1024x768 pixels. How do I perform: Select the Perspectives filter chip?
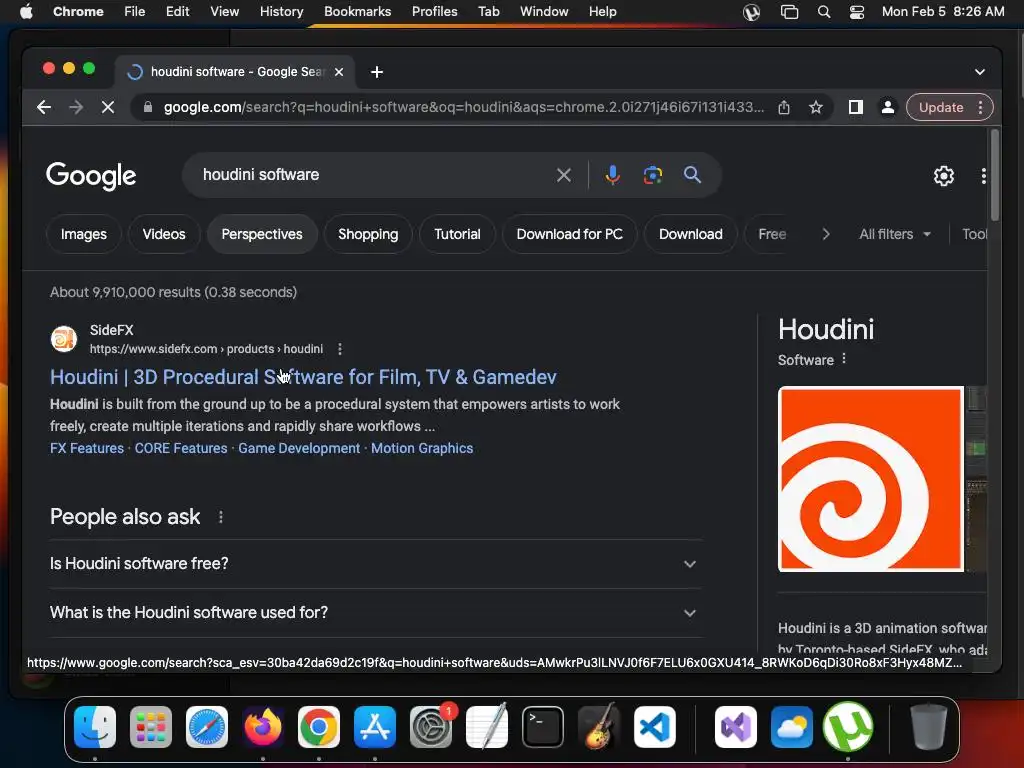click(262, 234)
